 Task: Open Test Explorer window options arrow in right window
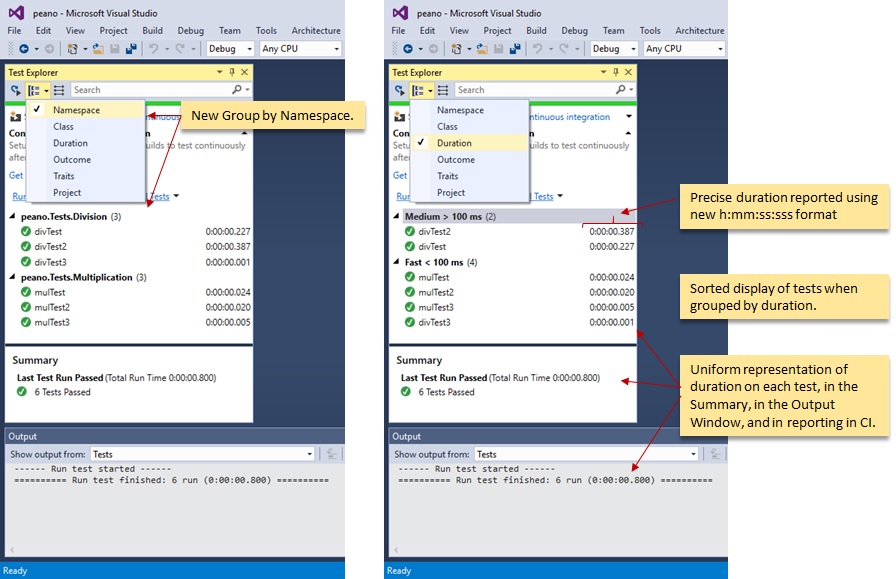tap(603, 72)
